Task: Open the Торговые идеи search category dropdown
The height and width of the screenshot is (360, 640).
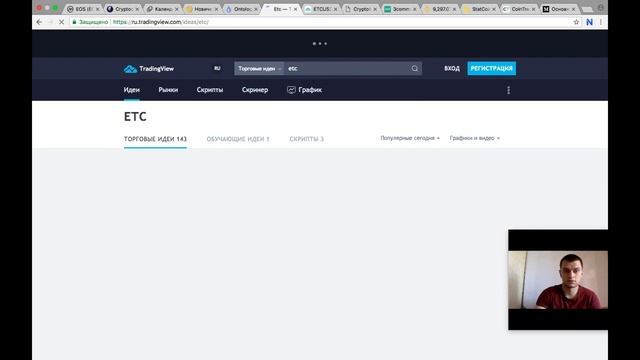Action: click(x=259, y=69)
